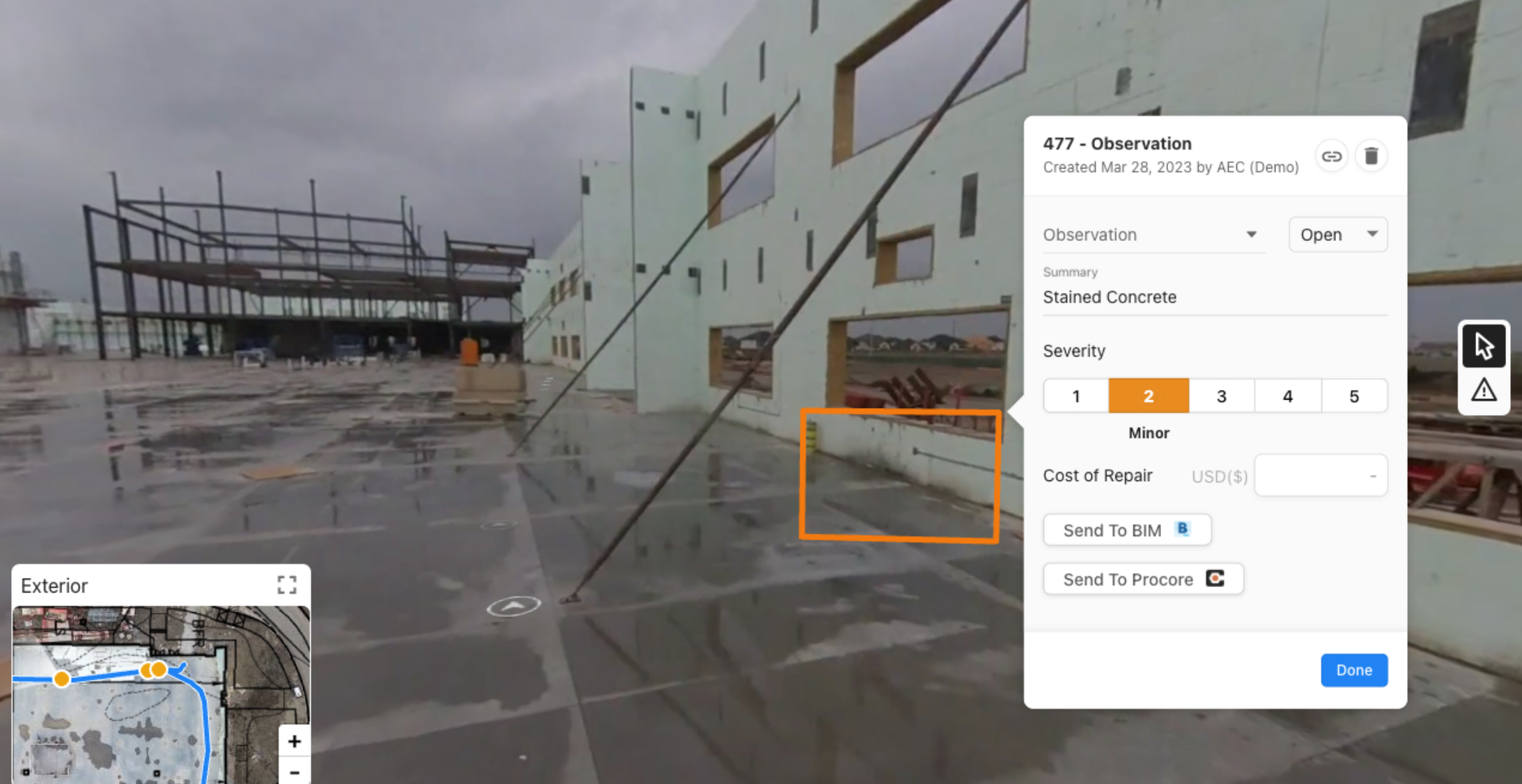Set severity level to 5

click(x=1354, y=396)
